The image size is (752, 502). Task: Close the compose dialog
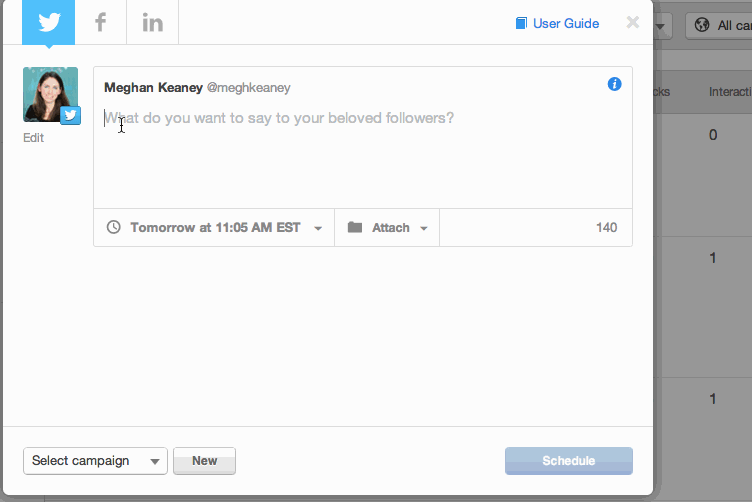[x=633, y=22]
